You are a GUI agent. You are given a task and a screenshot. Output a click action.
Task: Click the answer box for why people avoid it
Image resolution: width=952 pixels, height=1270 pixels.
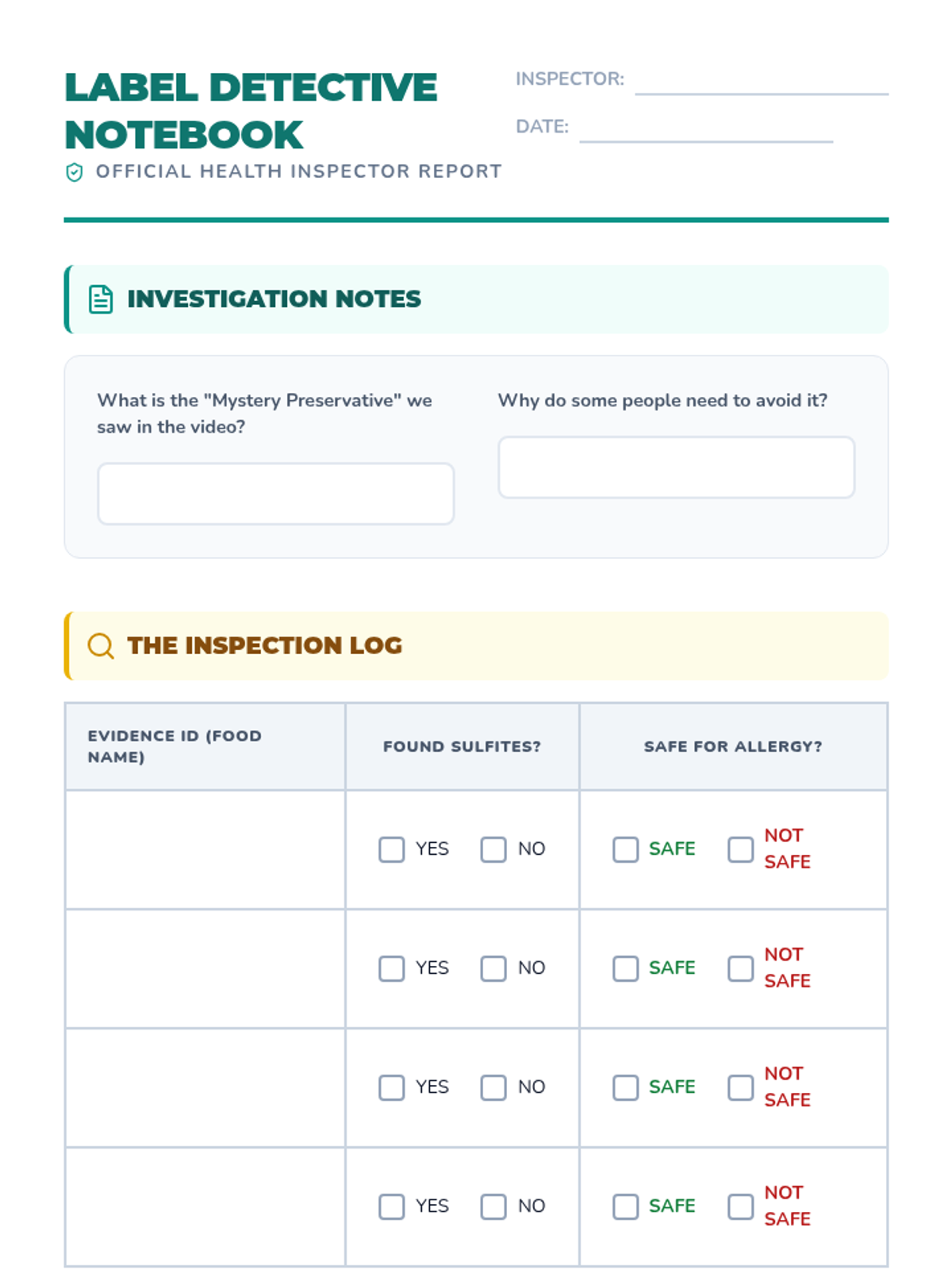click(676, 468)
